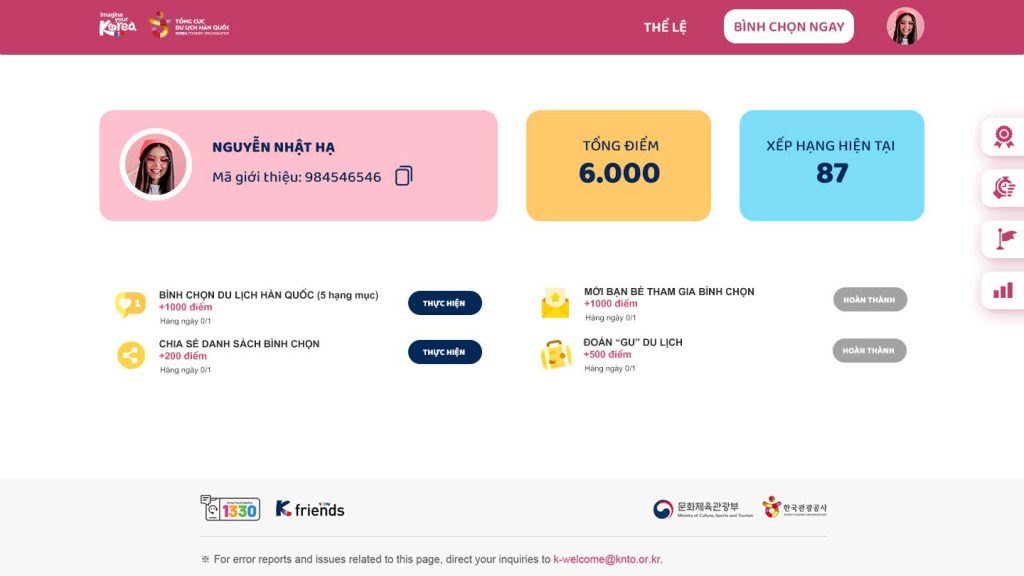Open the user avatar in header
The image size is (1024, 576).
pyautogui.click(x=905, y=26)
